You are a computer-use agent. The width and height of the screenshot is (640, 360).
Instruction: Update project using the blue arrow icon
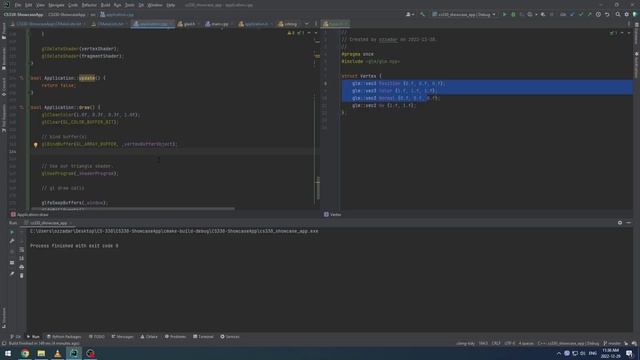pos(572,14)
